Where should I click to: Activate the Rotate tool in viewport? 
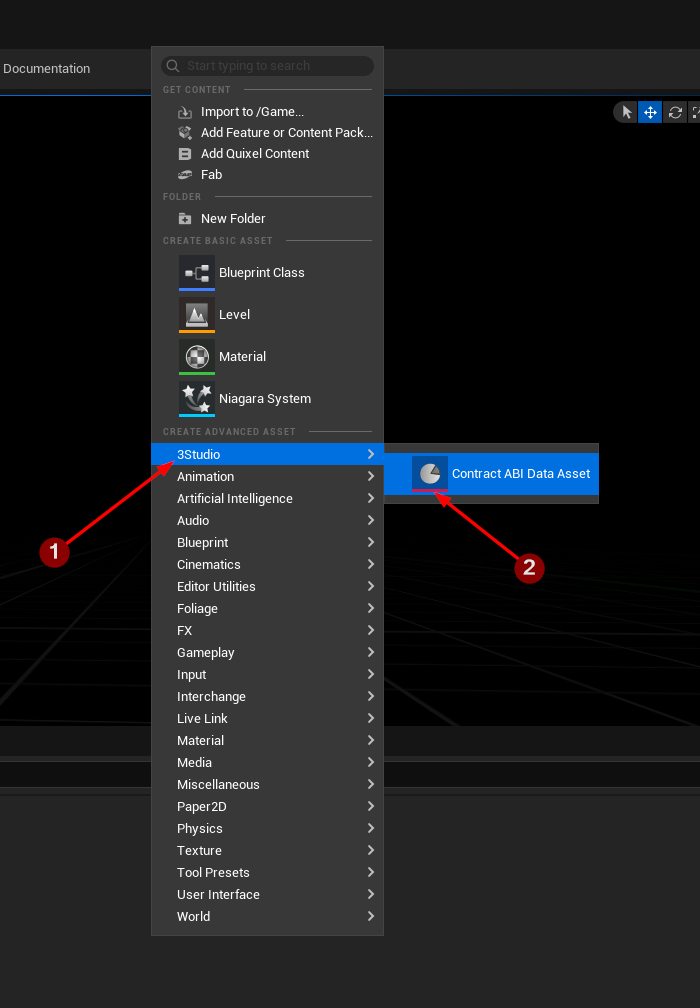675,112
